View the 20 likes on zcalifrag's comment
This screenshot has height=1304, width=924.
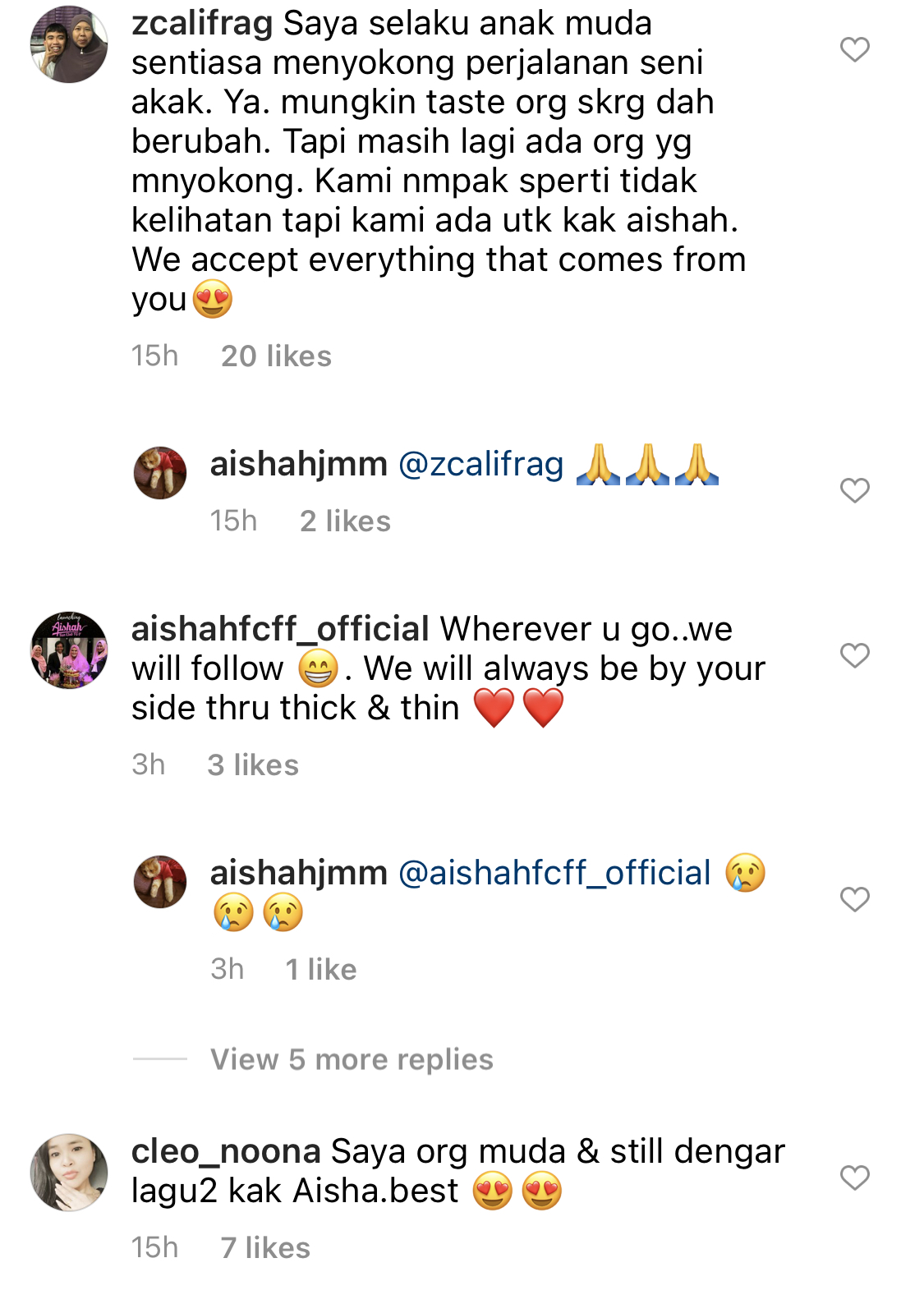point(276,356)
